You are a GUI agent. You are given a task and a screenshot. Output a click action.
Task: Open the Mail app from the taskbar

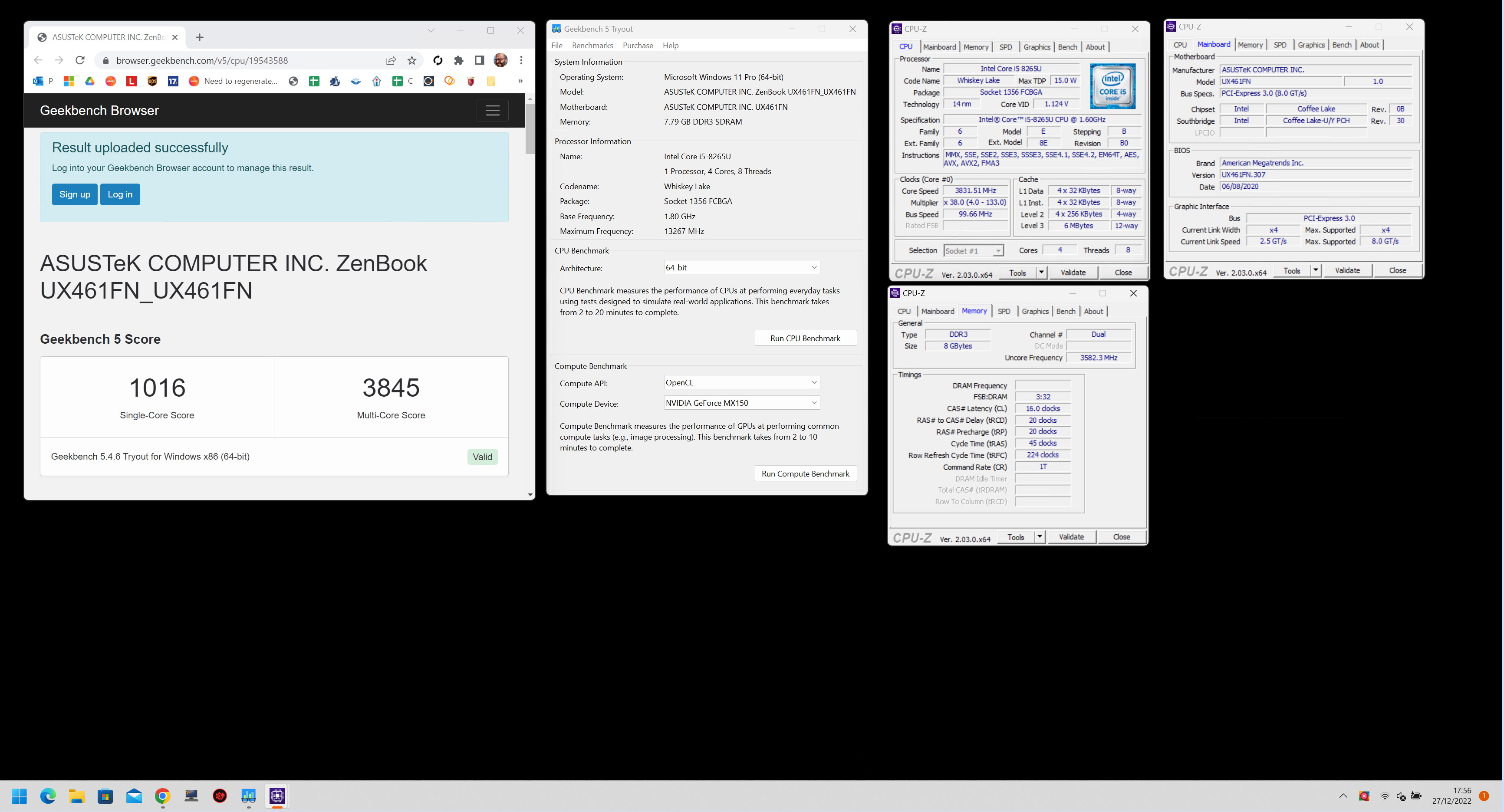134,796
